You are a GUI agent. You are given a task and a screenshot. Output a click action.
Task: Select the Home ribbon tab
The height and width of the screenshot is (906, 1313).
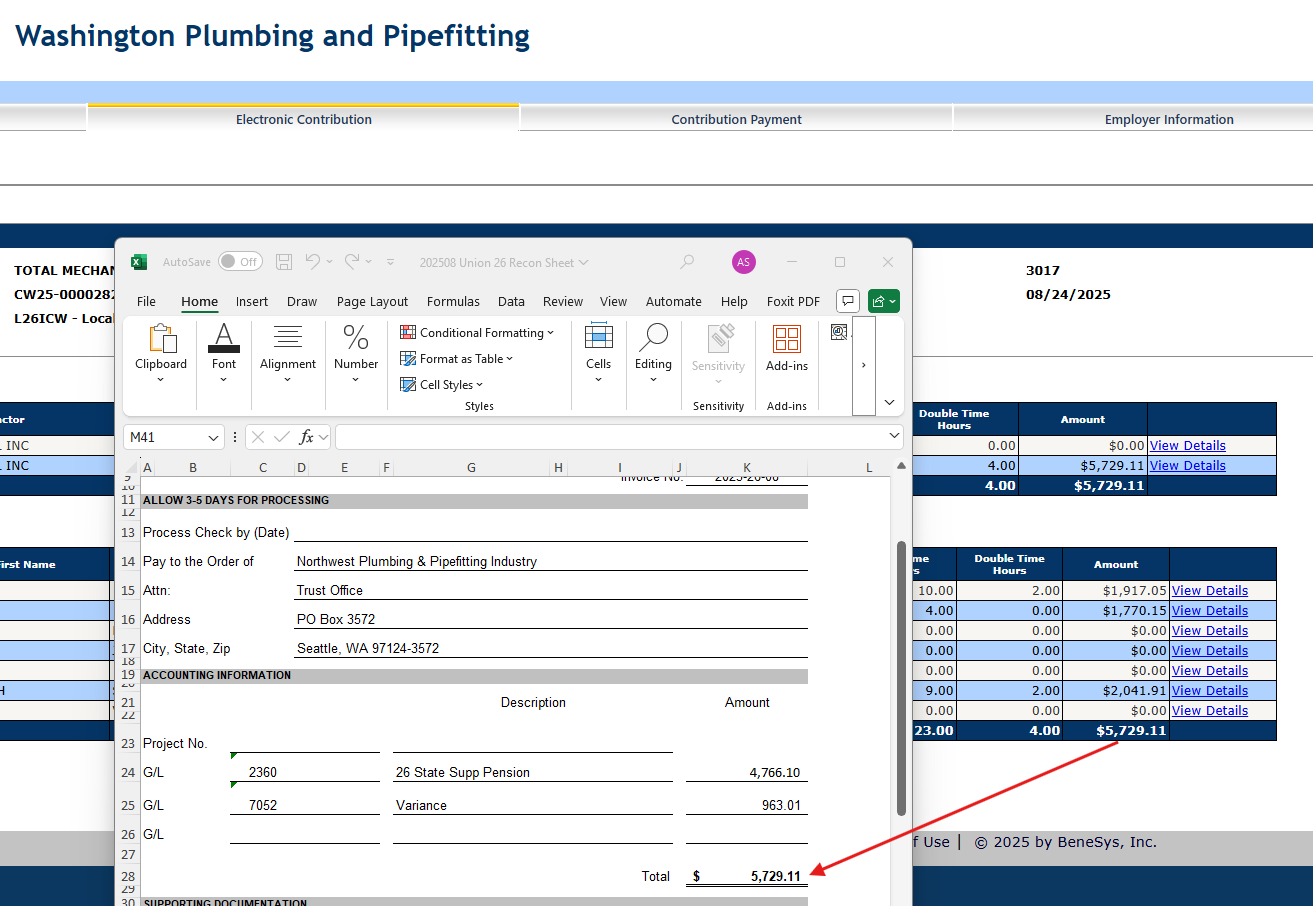200,301
